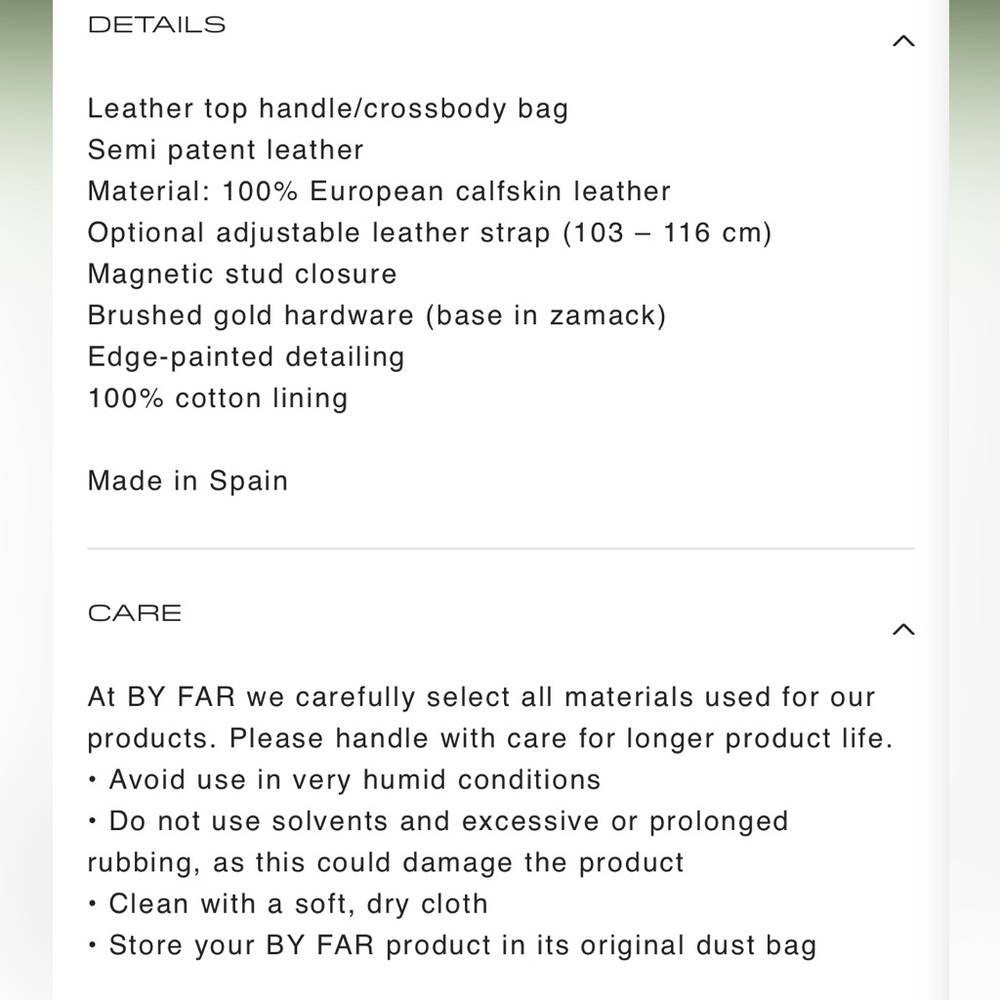This screenshot has height=1000, width=1000.
Task: Collapse the Details section chevron
Action: [903, 41]
